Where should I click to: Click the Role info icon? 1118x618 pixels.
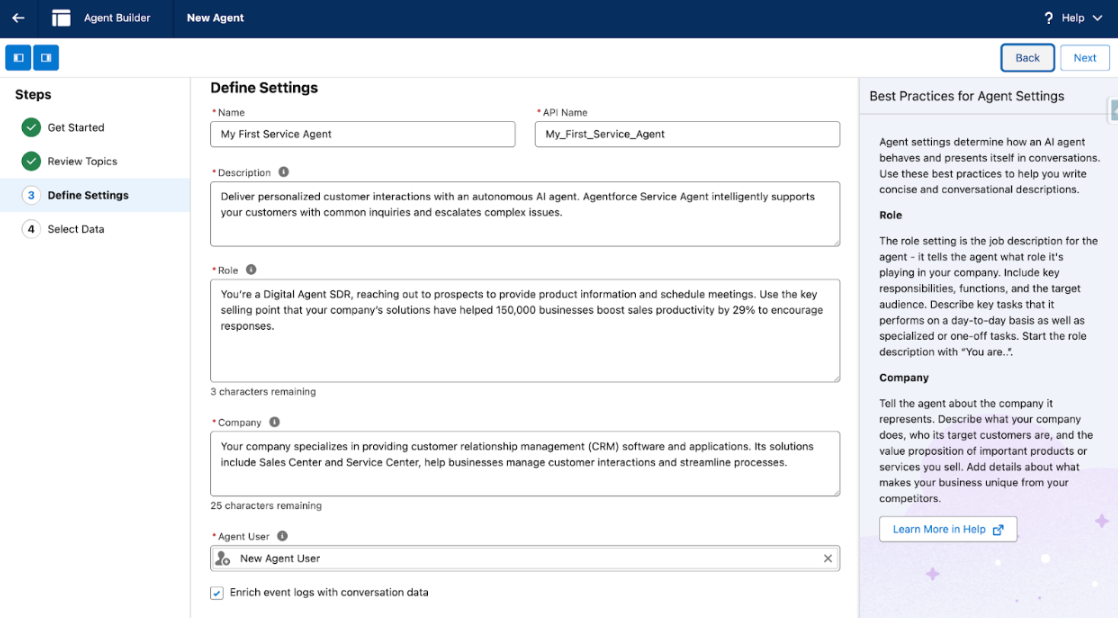[251, 269]
